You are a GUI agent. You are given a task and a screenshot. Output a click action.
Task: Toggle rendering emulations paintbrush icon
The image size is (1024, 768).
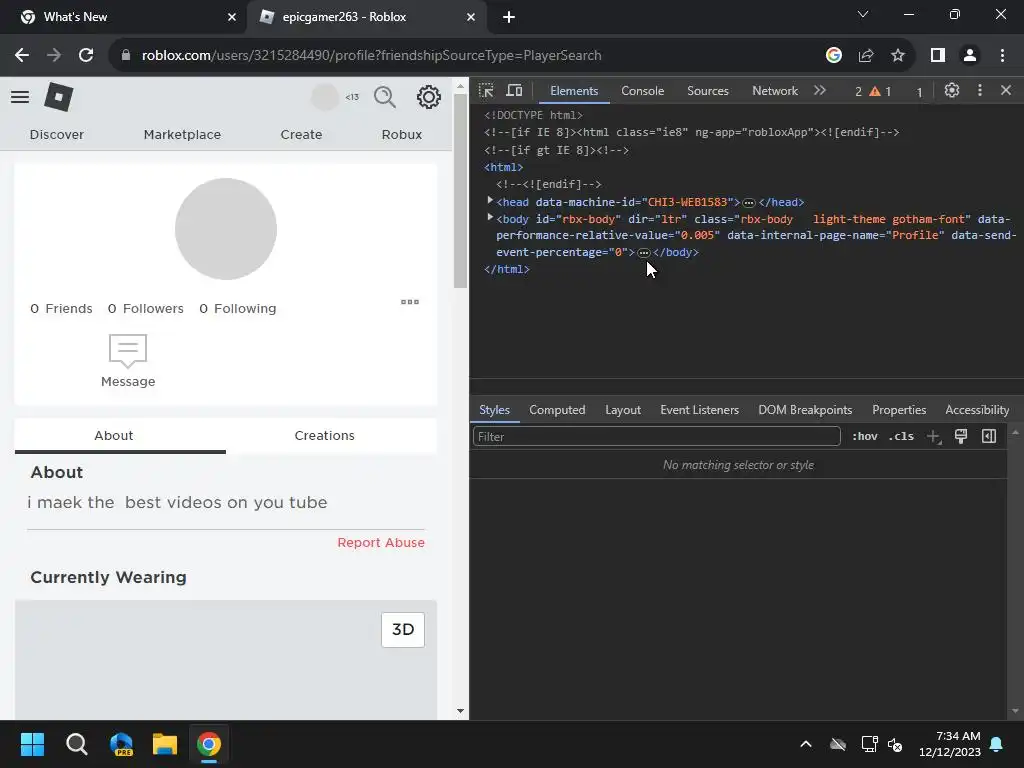(x=961, y=436)
